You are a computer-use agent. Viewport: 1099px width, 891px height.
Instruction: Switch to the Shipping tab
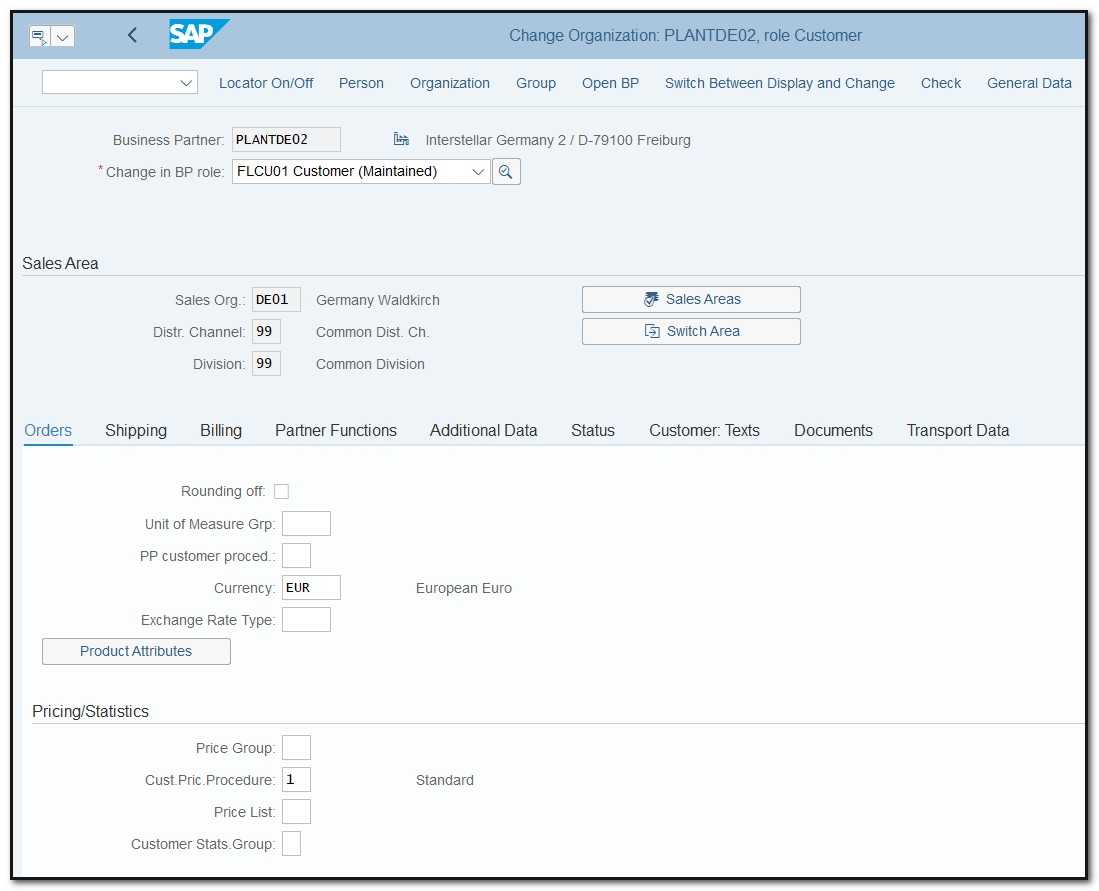point(136,430)
